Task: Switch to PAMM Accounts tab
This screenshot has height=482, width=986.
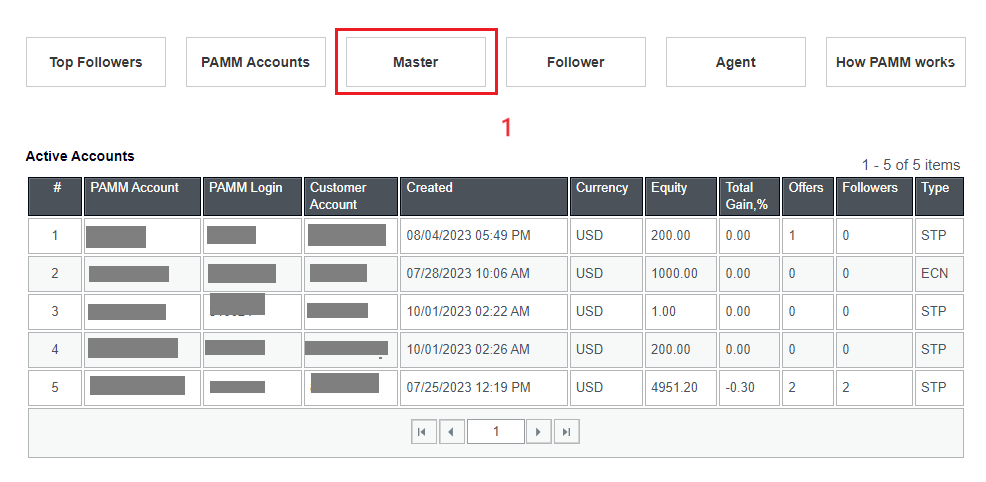Action: pyautogui.click(x=255, y=62)
